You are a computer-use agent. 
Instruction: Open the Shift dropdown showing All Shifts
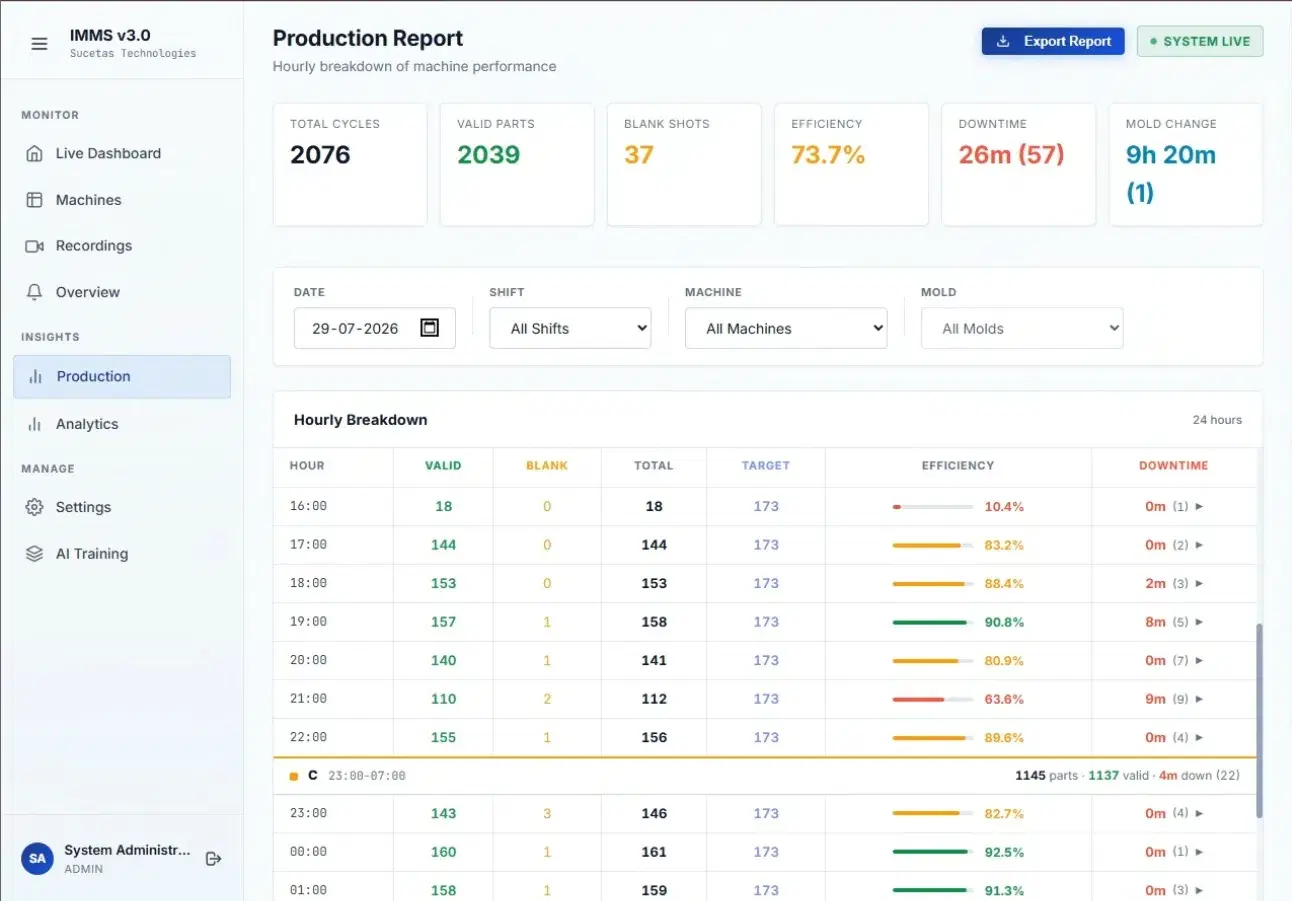coord(570,328)
